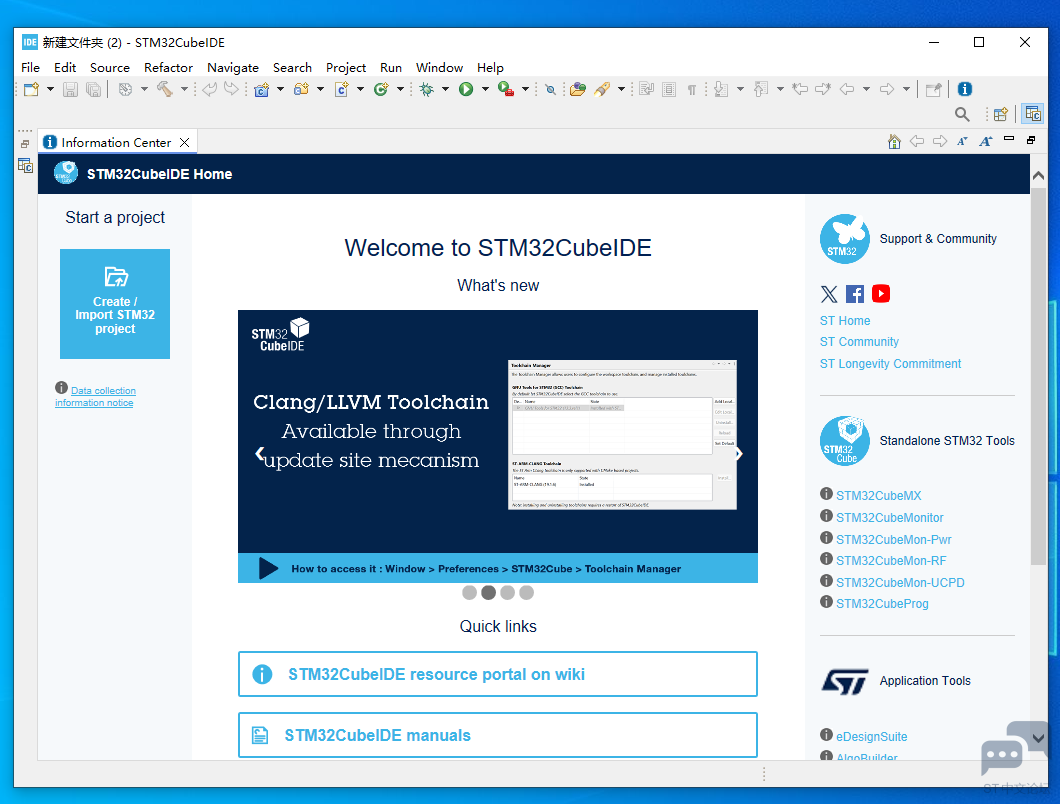Select the first carousel indicator dot
The height and width of the screenshot is (804, 1060).
pos(469,592)
